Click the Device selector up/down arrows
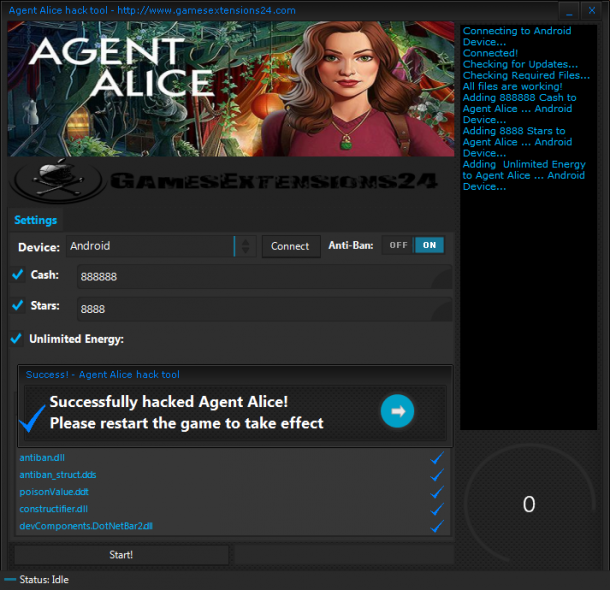 pos(245,246)
